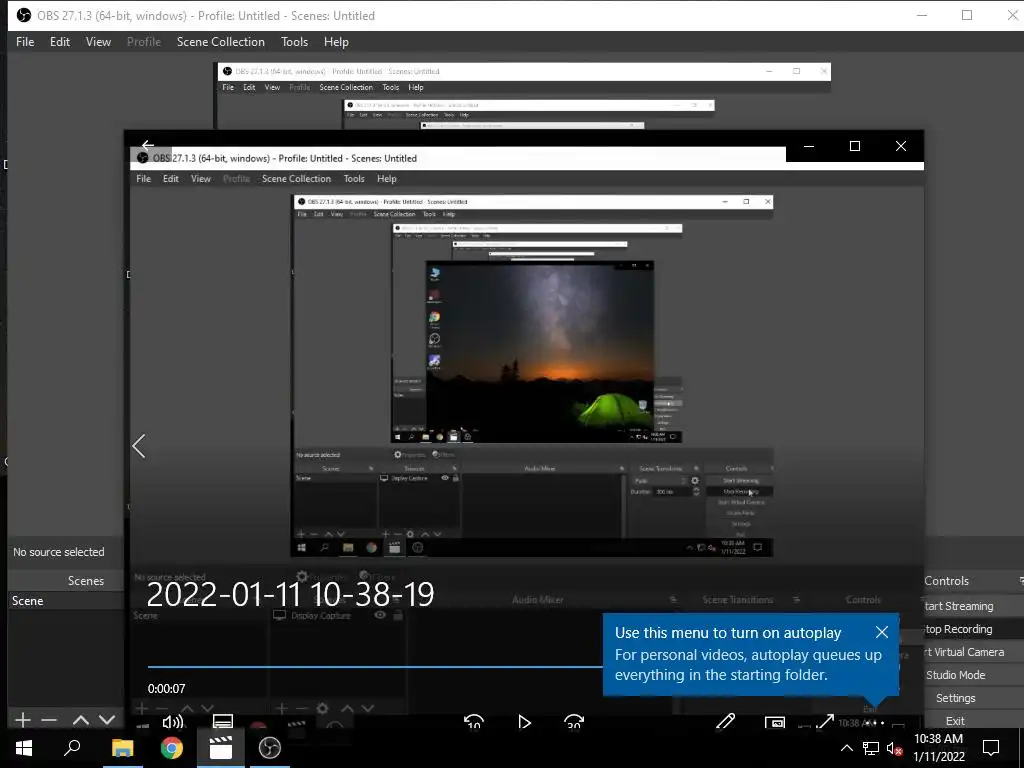This screenshot has height=768, width=1024.
Task: Select the Scene entry in Scenes list
Action: pos(65,601)
